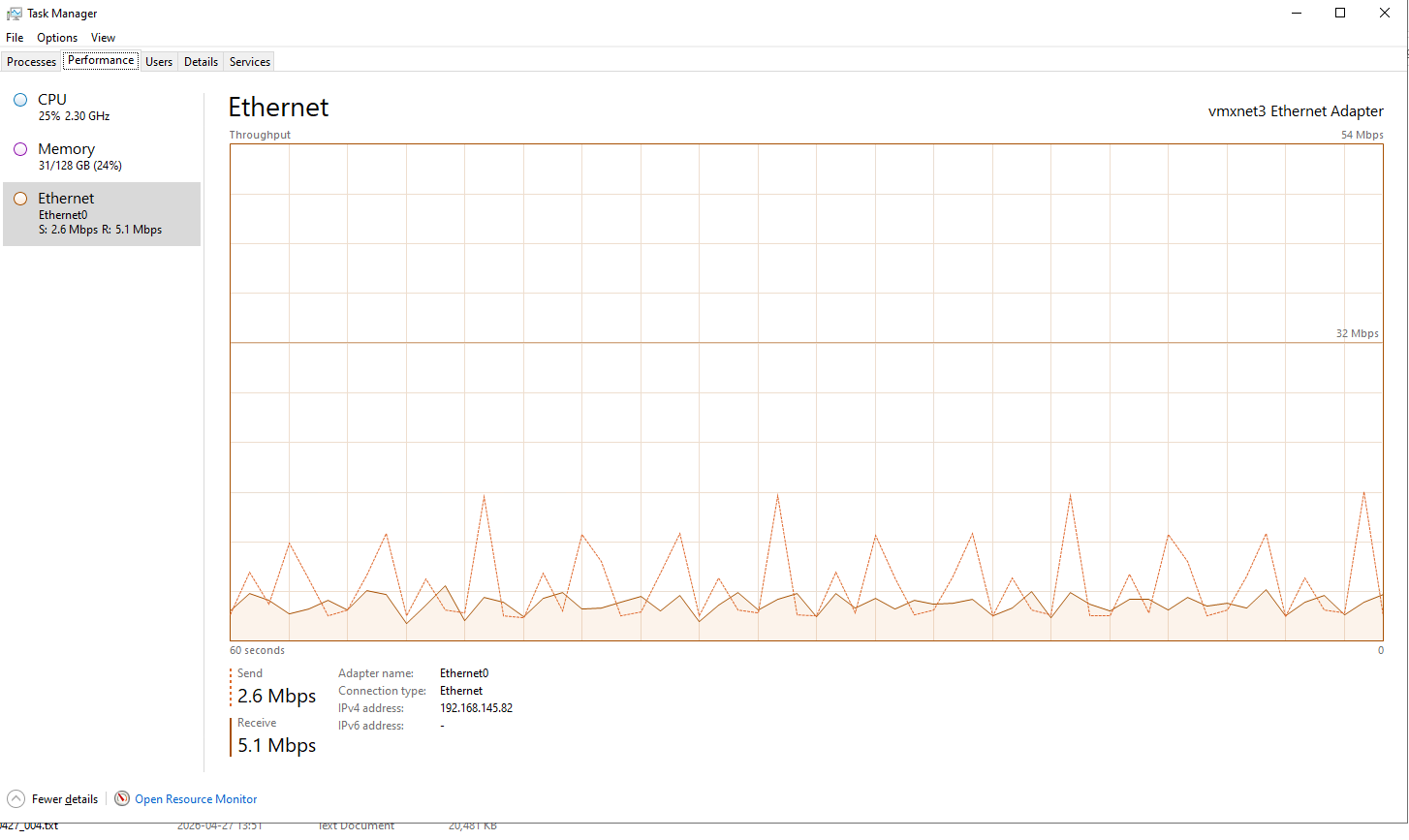Open Resource Monitor link
The image size is (1409, 840).
pos(196,799)
